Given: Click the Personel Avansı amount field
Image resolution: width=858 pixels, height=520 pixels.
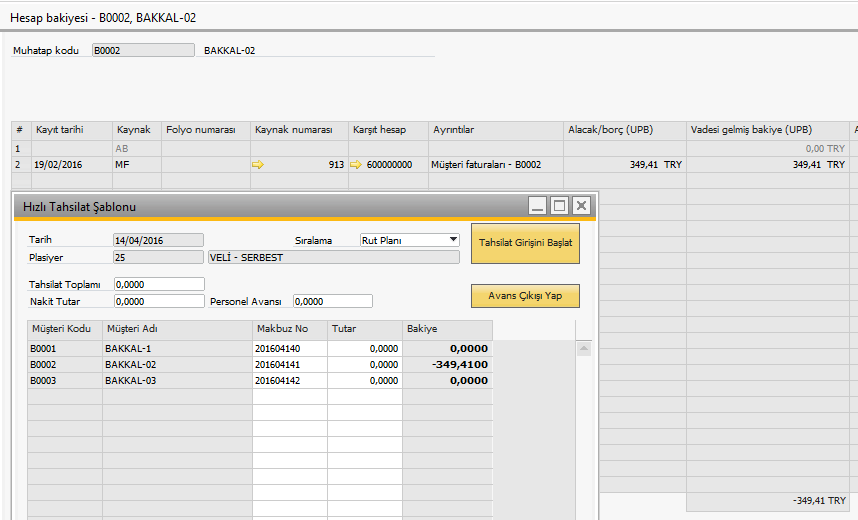Looking at the screenshot, I should [332, 301].
